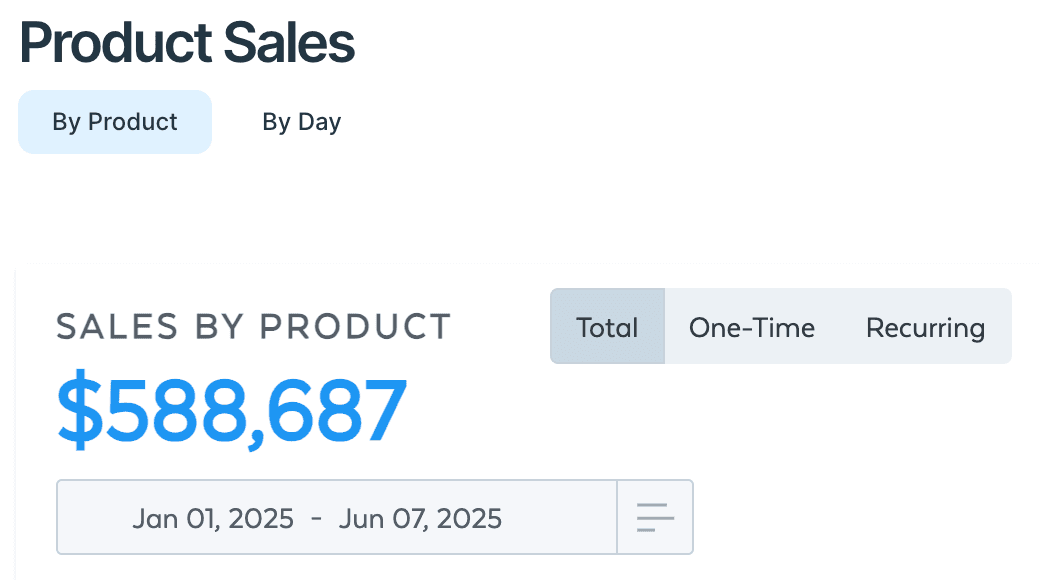This screenshot has height=580, width=1040.
Task: Change the Jun 07, 2025 end date
Action: pyautogui.click(x=420, y=518)
